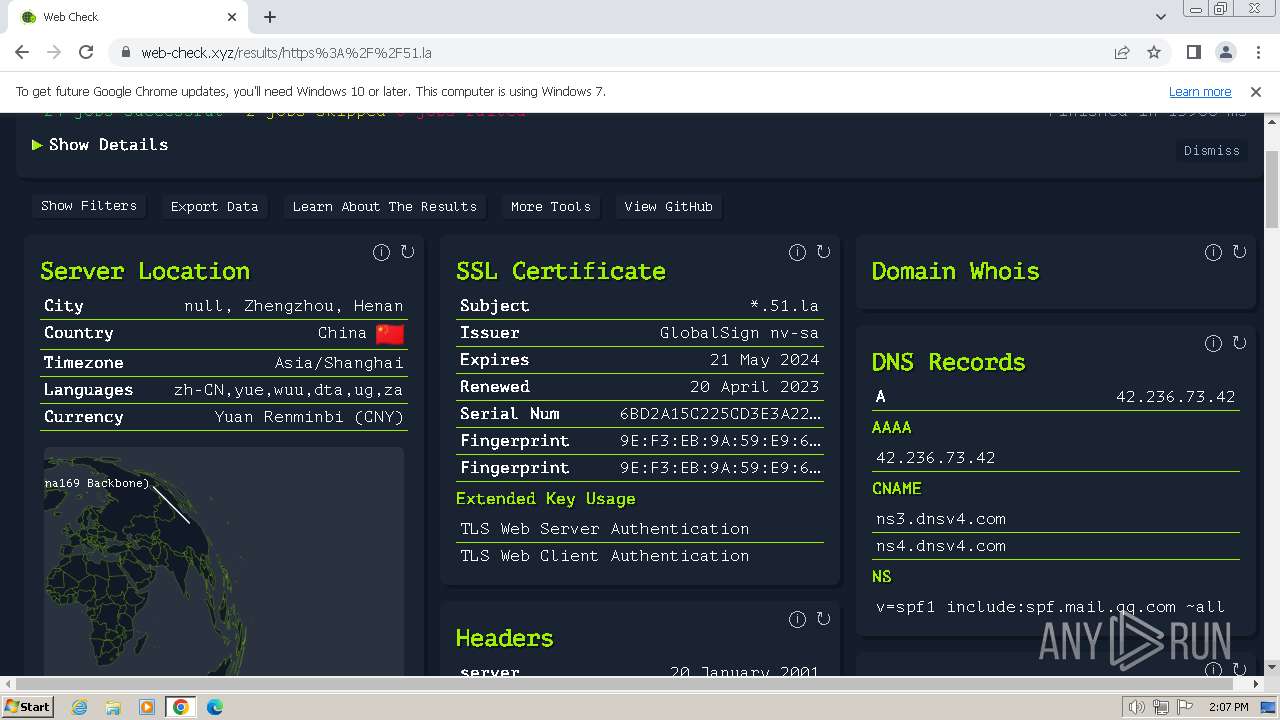This screenshot has width=1280, height=720.
Task: Refresh the DNS Records card
Action: pyautogui.click(x=1239, y=343)
